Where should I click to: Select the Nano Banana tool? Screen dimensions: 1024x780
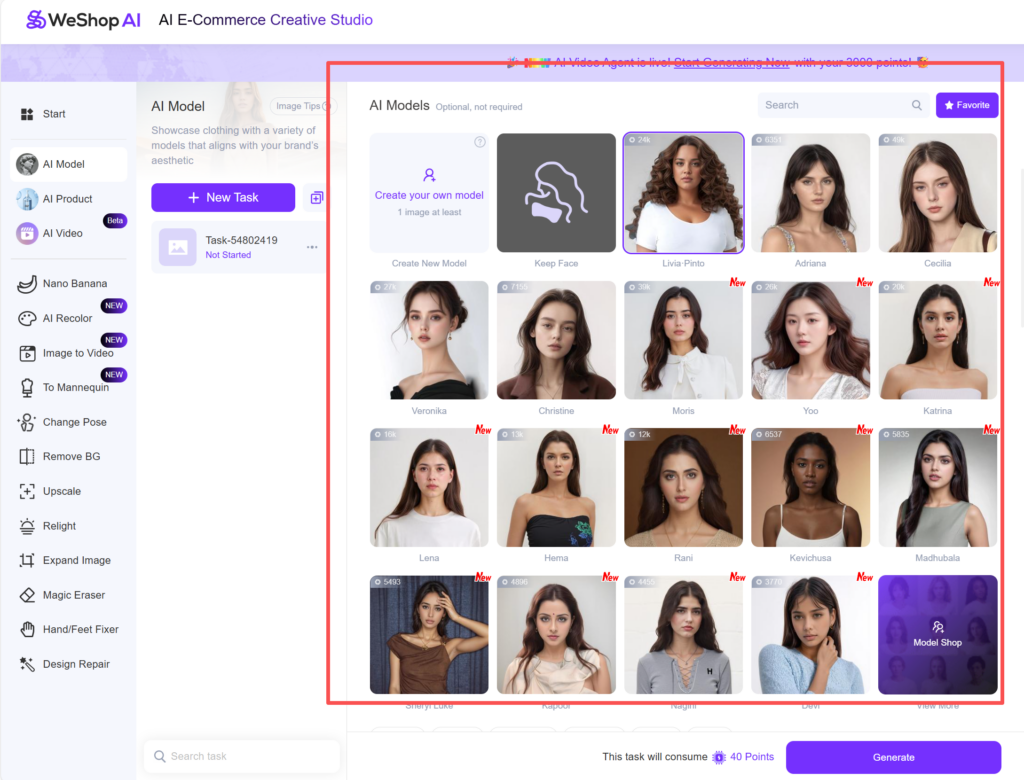pyautogui.click(x=64, y=283)
